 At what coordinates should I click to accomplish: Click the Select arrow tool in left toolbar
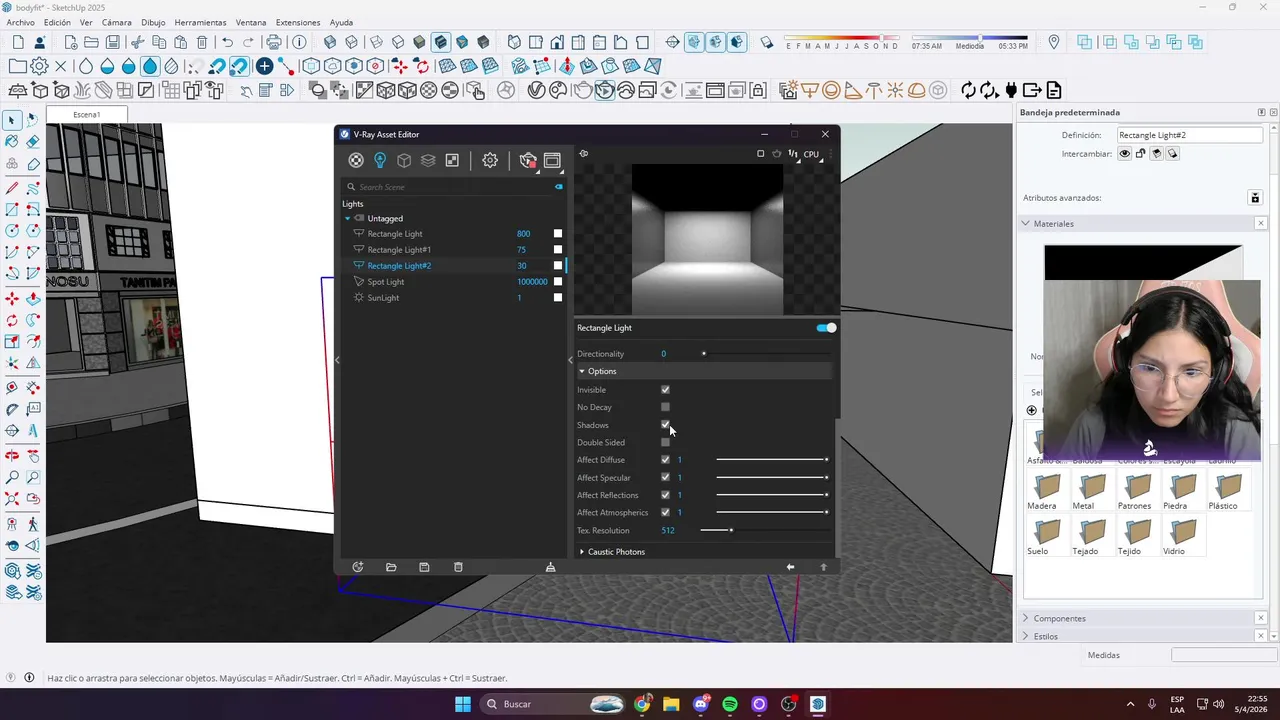click(12, 120)
